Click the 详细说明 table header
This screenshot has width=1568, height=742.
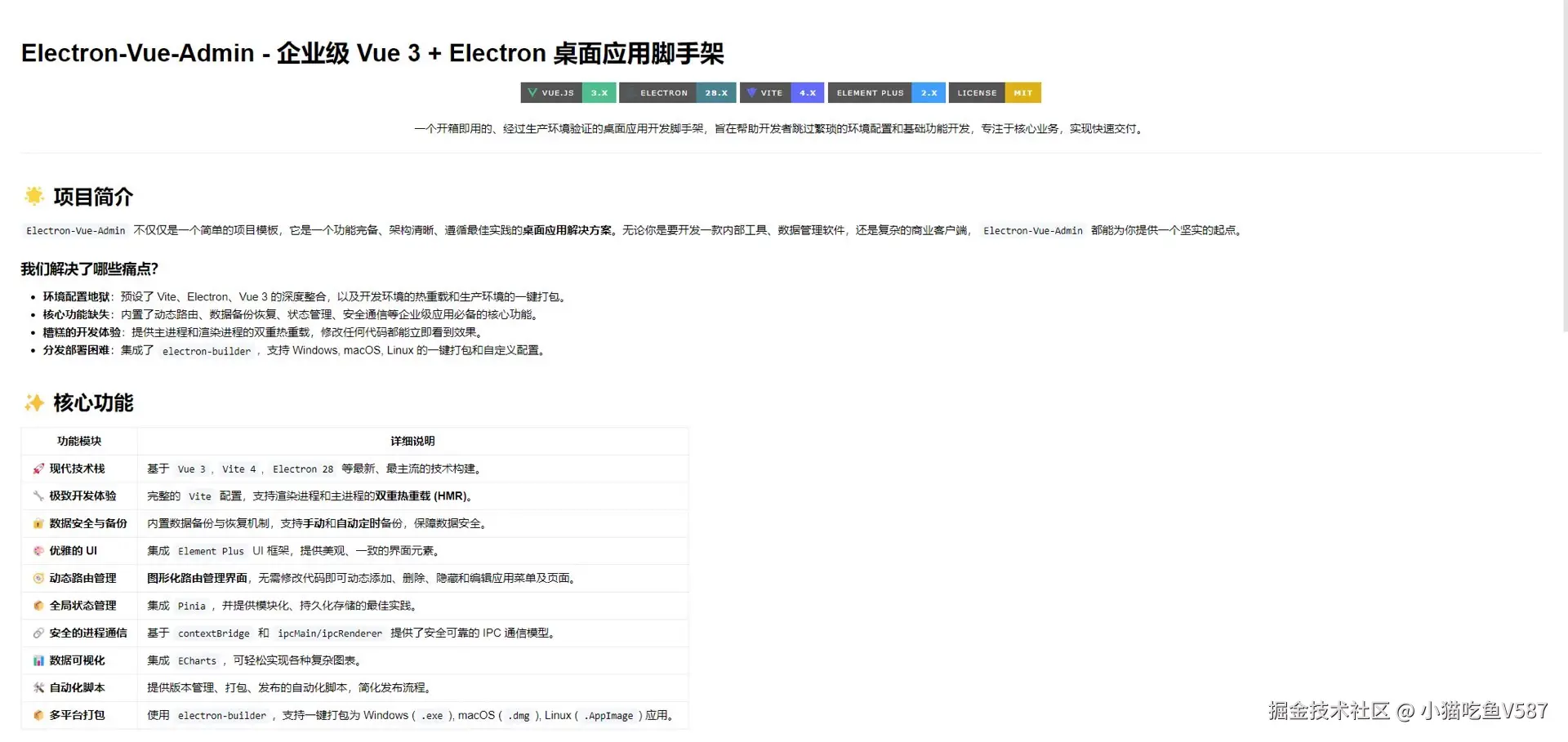click(412, 441)
